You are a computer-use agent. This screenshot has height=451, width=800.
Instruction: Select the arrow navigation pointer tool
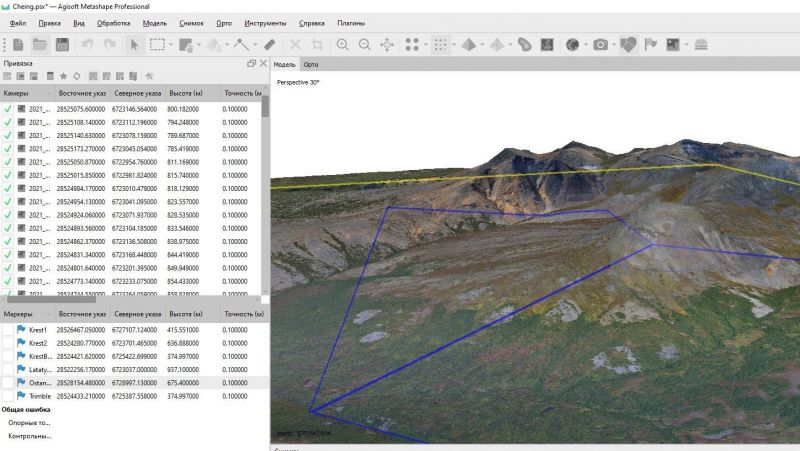pos(134,44)
